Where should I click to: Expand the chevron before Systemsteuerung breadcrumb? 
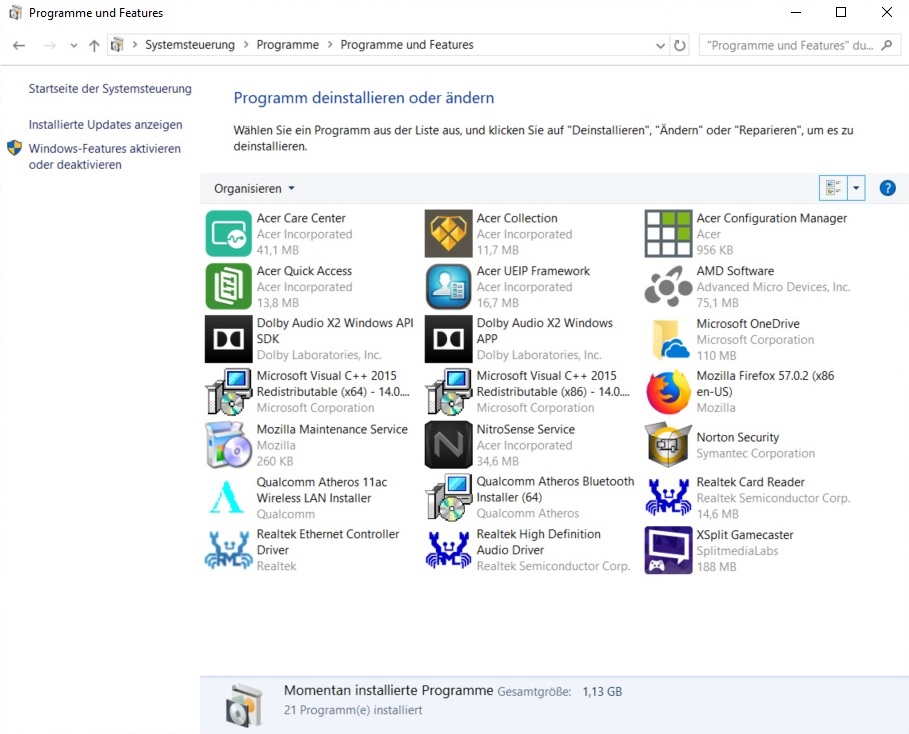[134, 45]
